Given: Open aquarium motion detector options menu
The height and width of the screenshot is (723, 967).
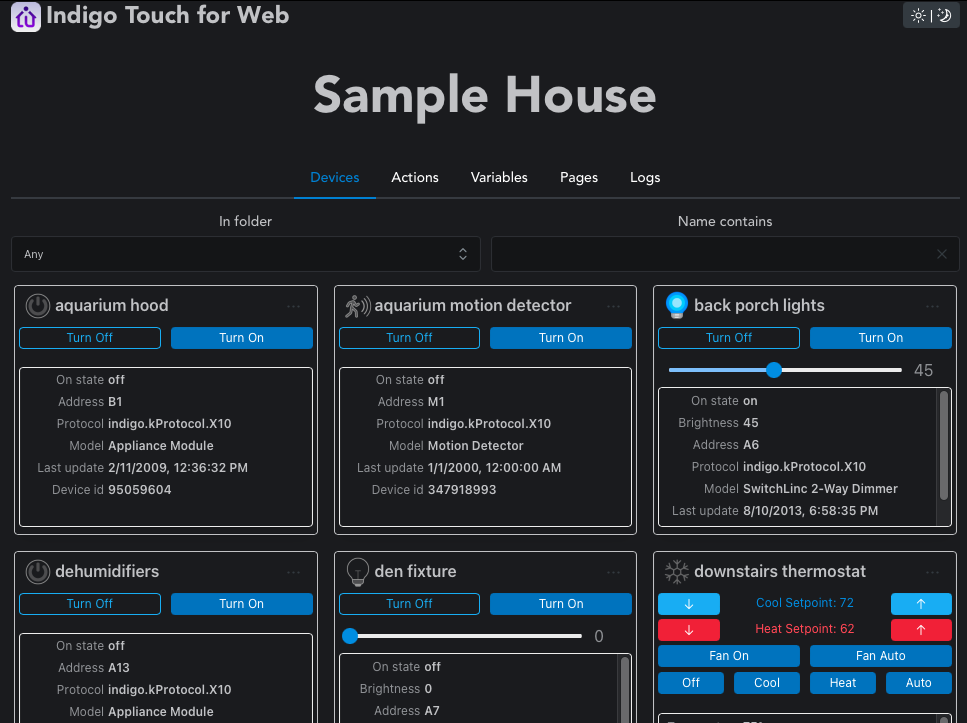Looking at the screenshot, I should 613,307.
